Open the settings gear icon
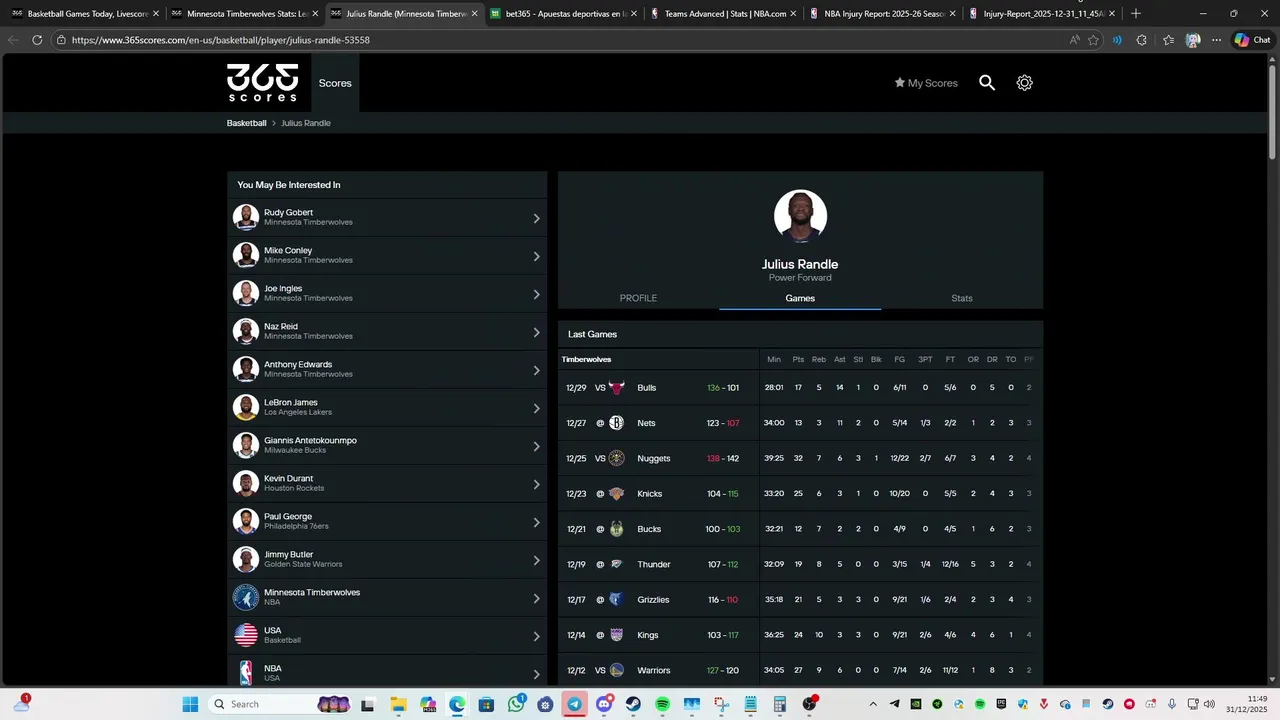The height and width of the screenshot is (720, 1280). (1024, 83)
